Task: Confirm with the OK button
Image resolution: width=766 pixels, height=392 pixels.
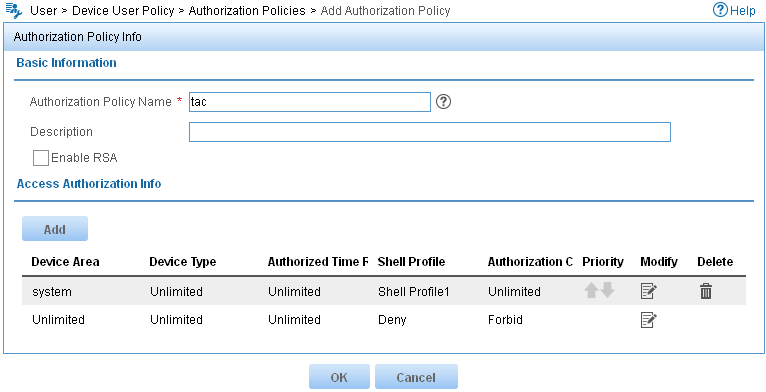Action: coord(339,377)
